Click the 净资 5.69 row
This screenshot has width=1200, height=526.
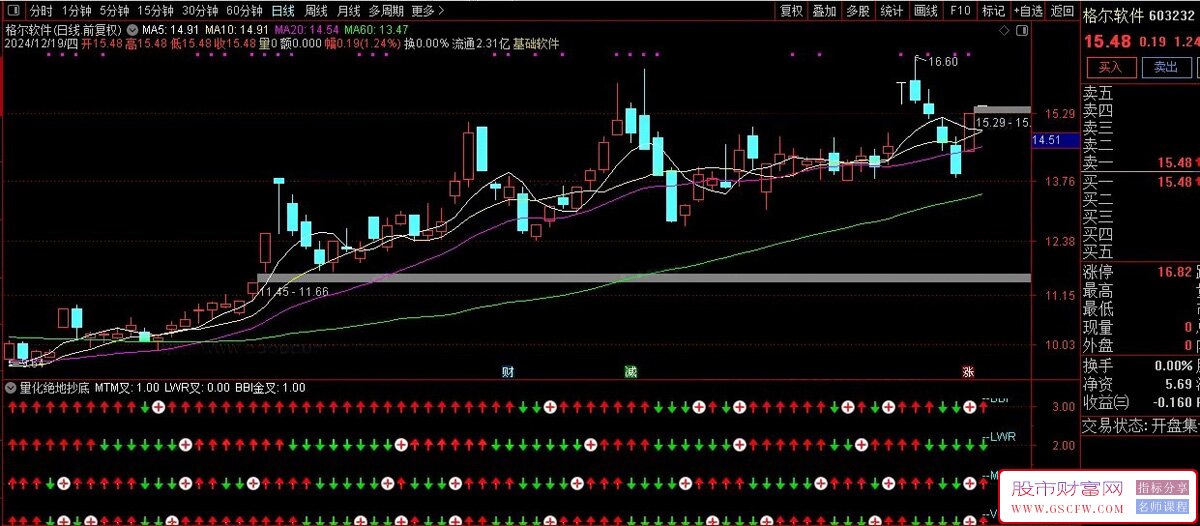(1141, 384)
